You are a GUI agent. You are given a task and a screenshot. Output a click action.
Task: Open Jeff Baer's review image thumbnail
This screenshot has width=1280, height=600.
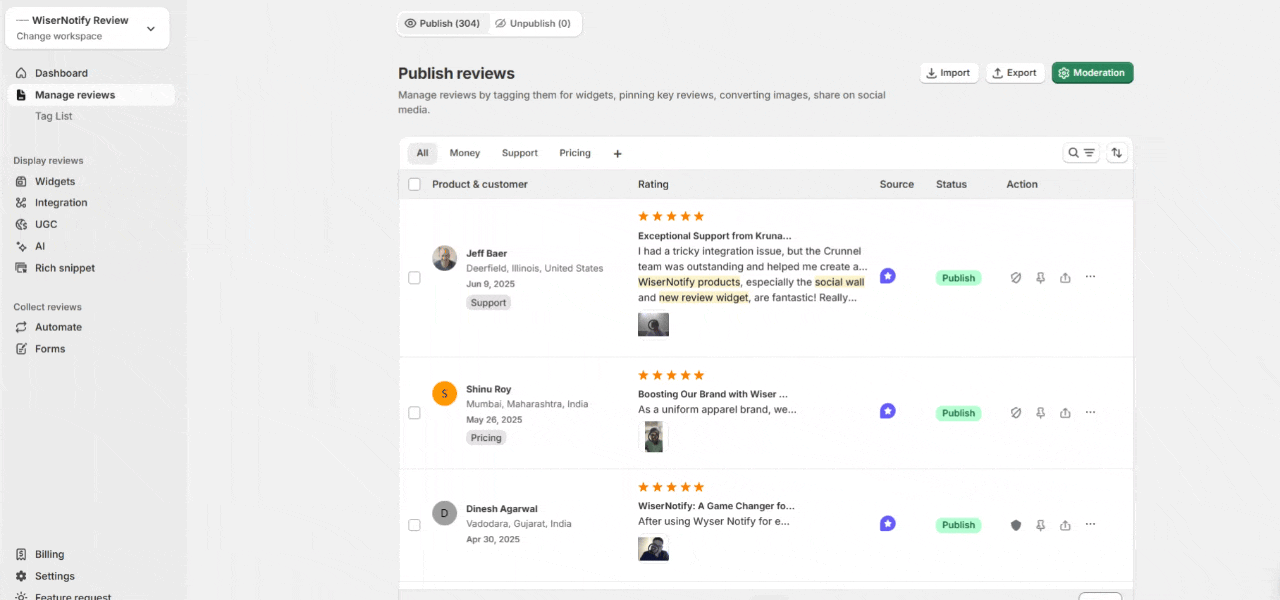[653, 324]
